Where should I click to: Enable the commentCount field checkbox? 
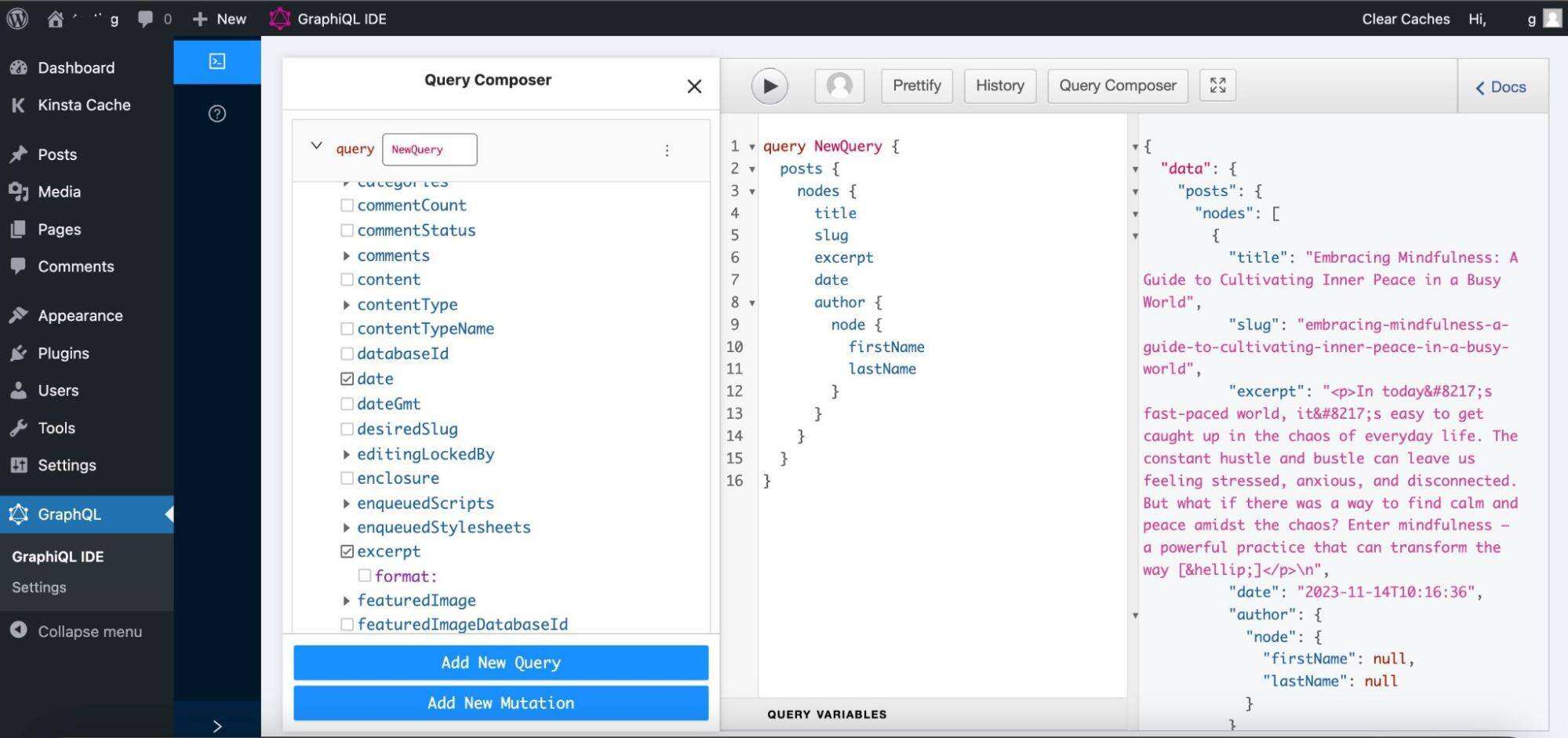pos(347,205)
